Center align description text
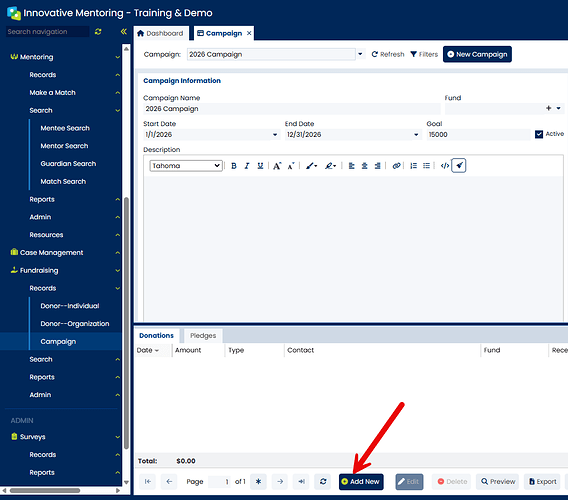The width and height of the screenshot is (568, 500). click(x=364, y=166)
